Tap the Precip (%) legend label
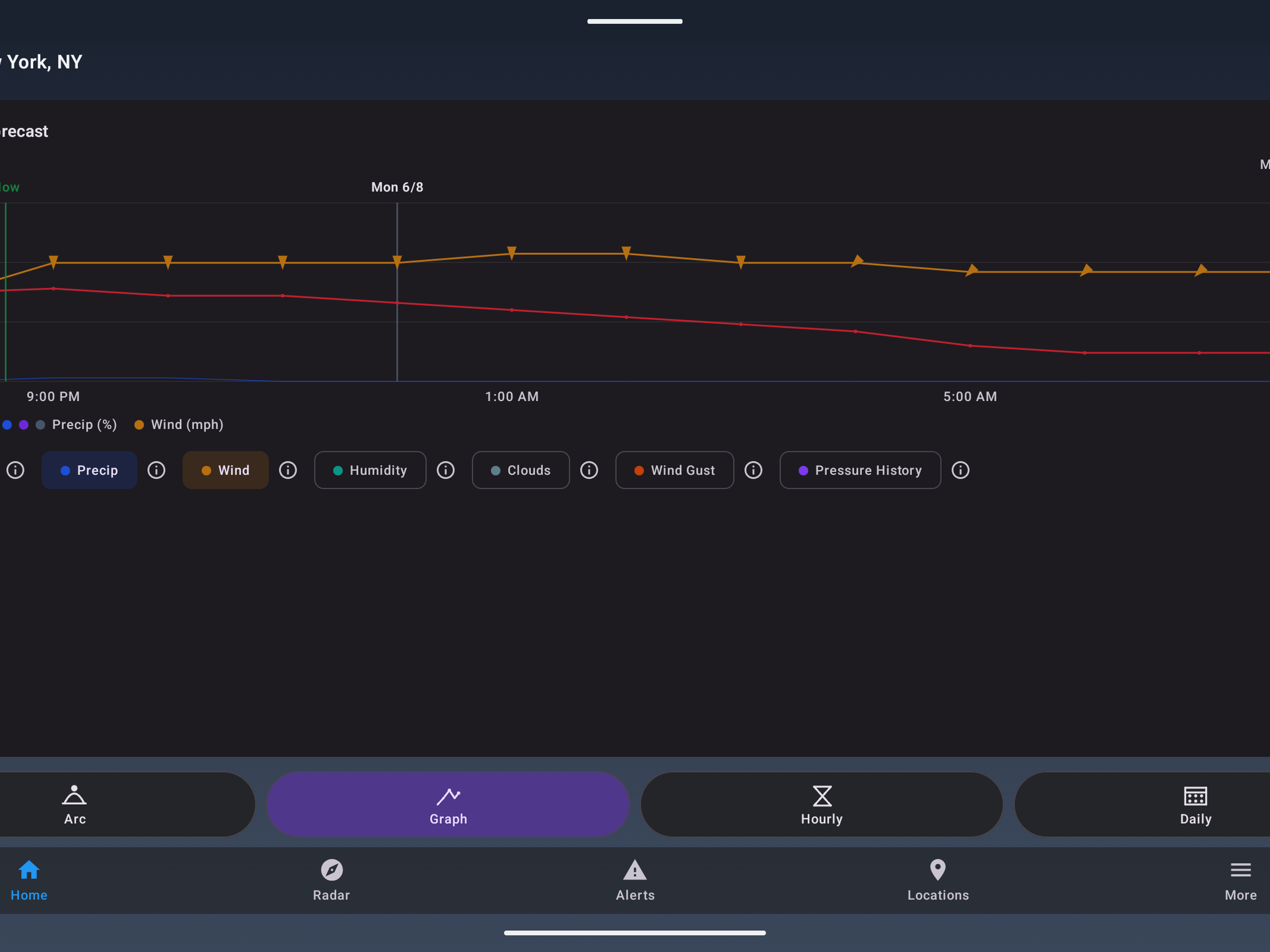Image resolution: width=1270 pixels, height=952 pixels. click(84, 425)
